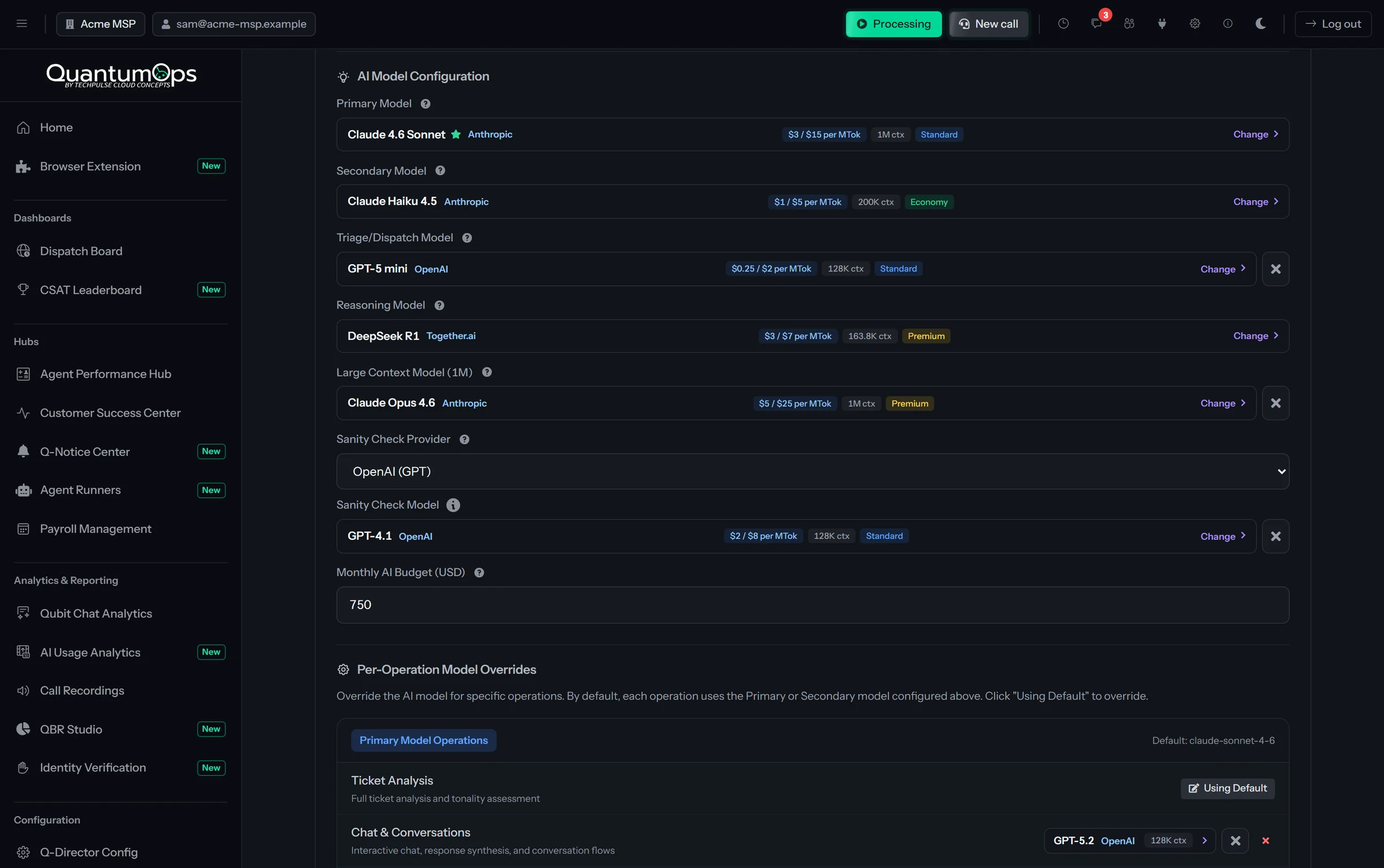This screenshot has height=868, width=1384.
Task: Open info tooltip for Sanity Check Model
Action: [453, 505]
